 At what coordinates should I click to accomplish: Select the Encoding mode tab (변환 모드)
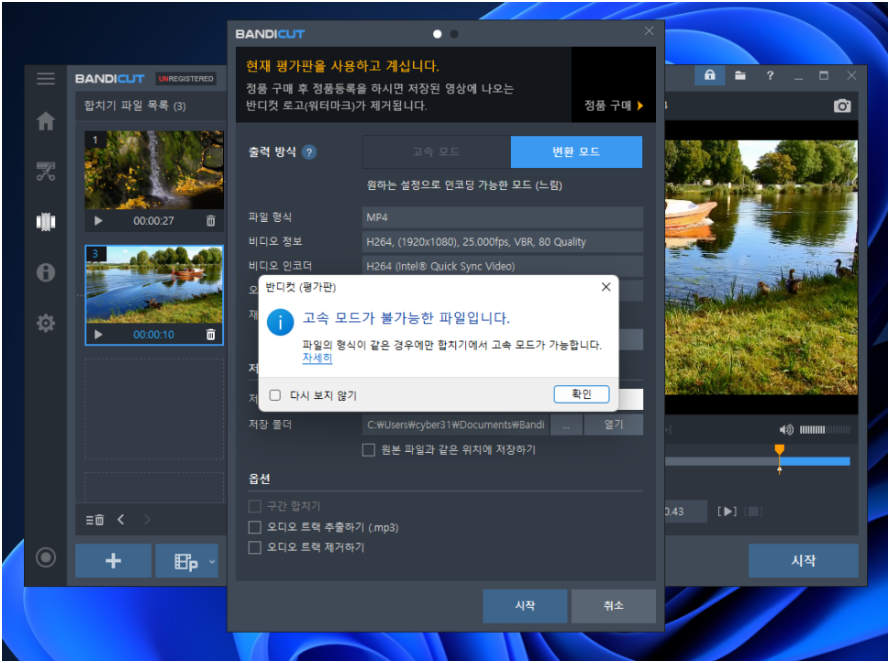coord(576,152)
